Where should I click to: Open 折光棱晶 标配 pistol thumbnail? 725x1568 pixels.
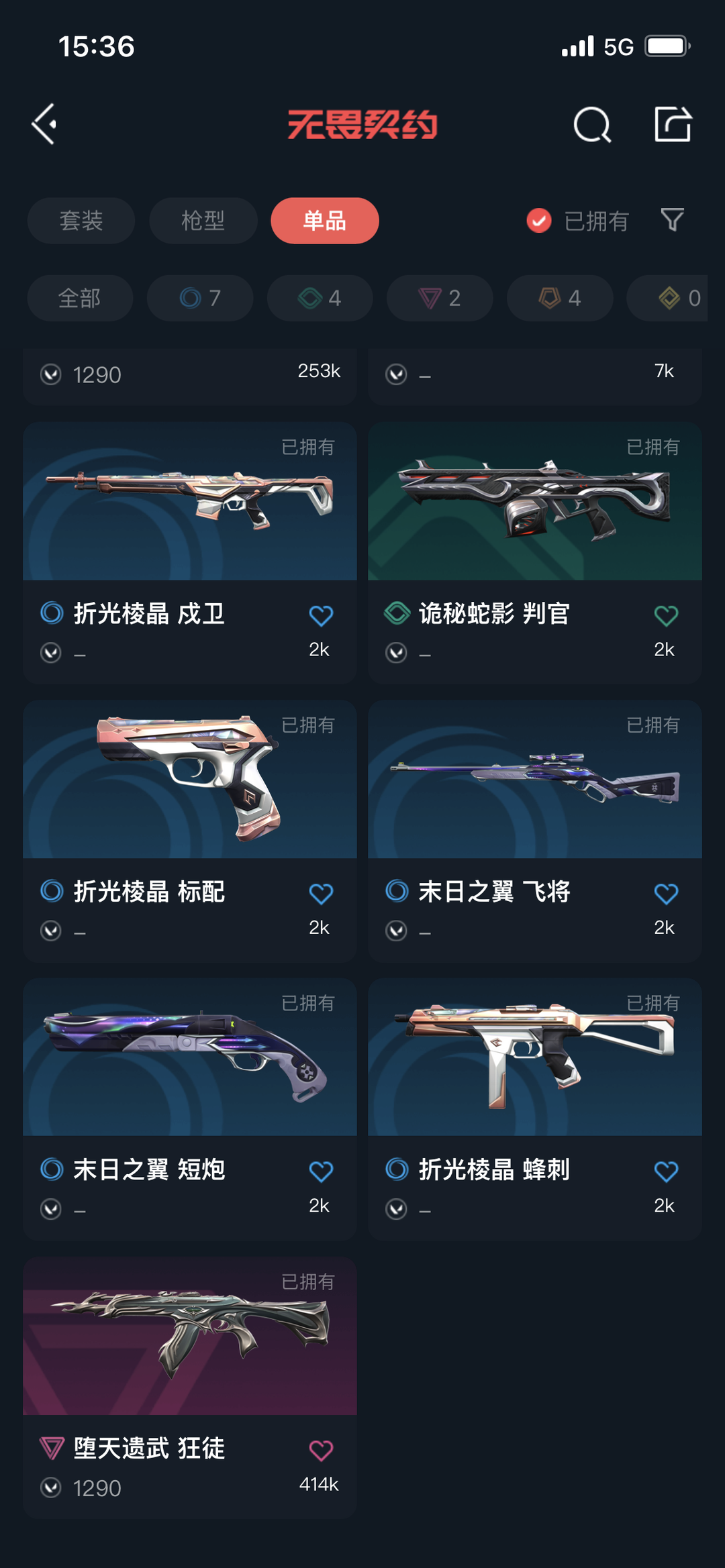click(190, 779)
